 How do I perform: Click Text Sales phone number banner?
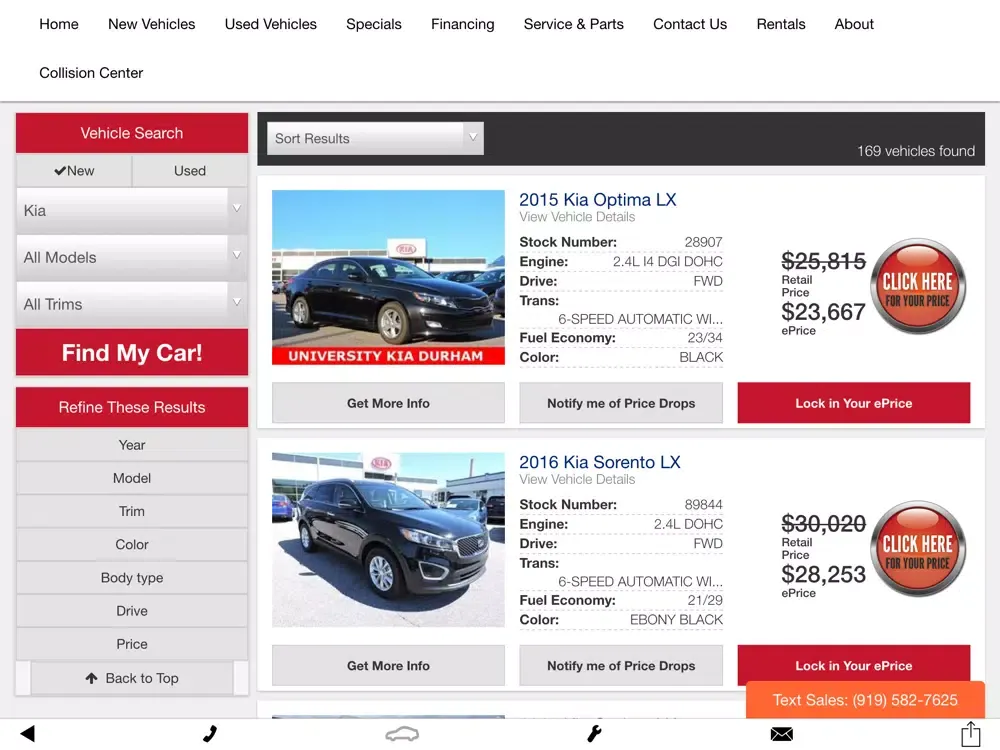tap(865, 700)
